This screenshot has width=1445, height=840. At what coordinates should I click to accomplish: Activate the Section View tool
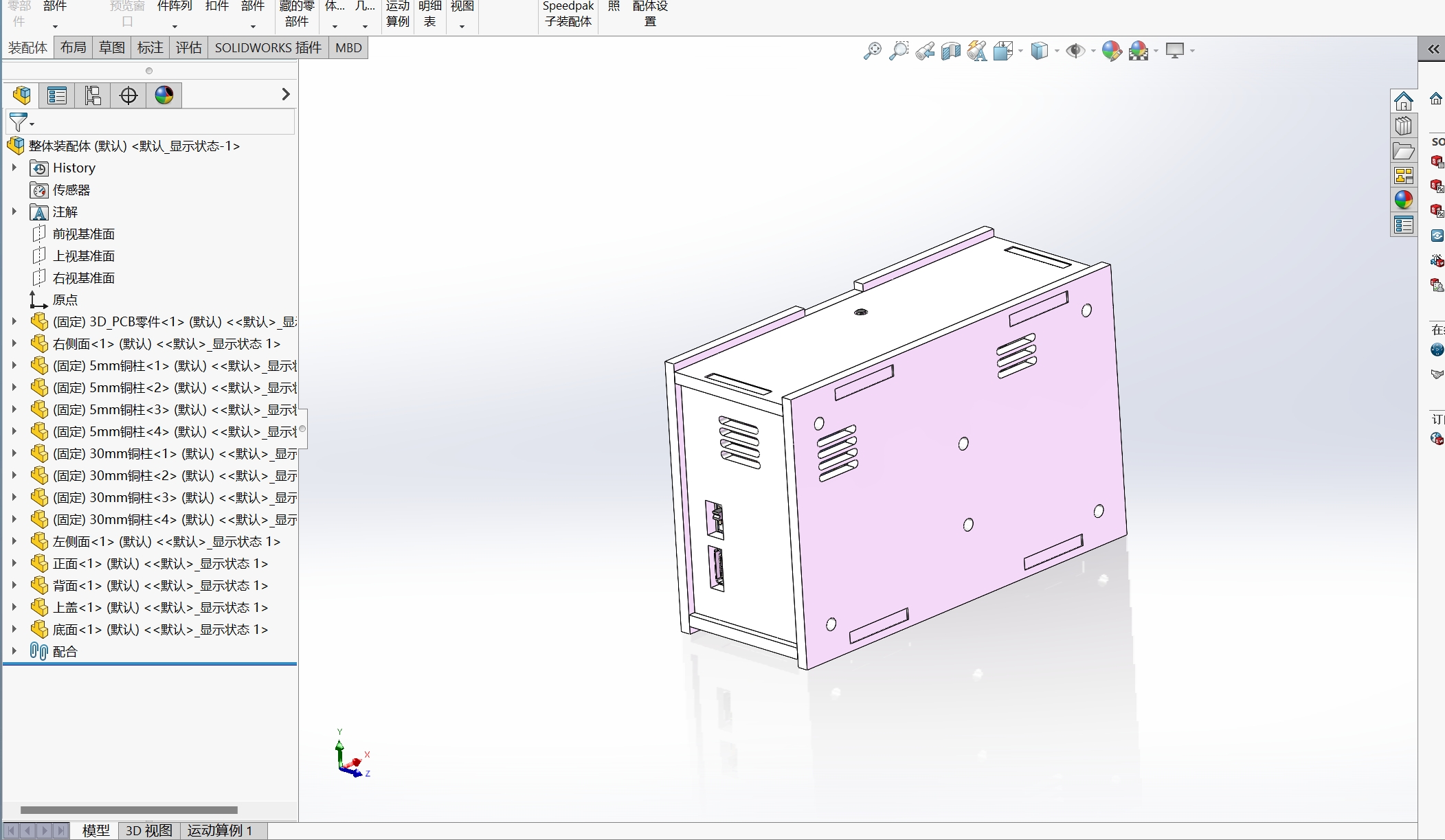pyautogui.click(x=950, y=51)
